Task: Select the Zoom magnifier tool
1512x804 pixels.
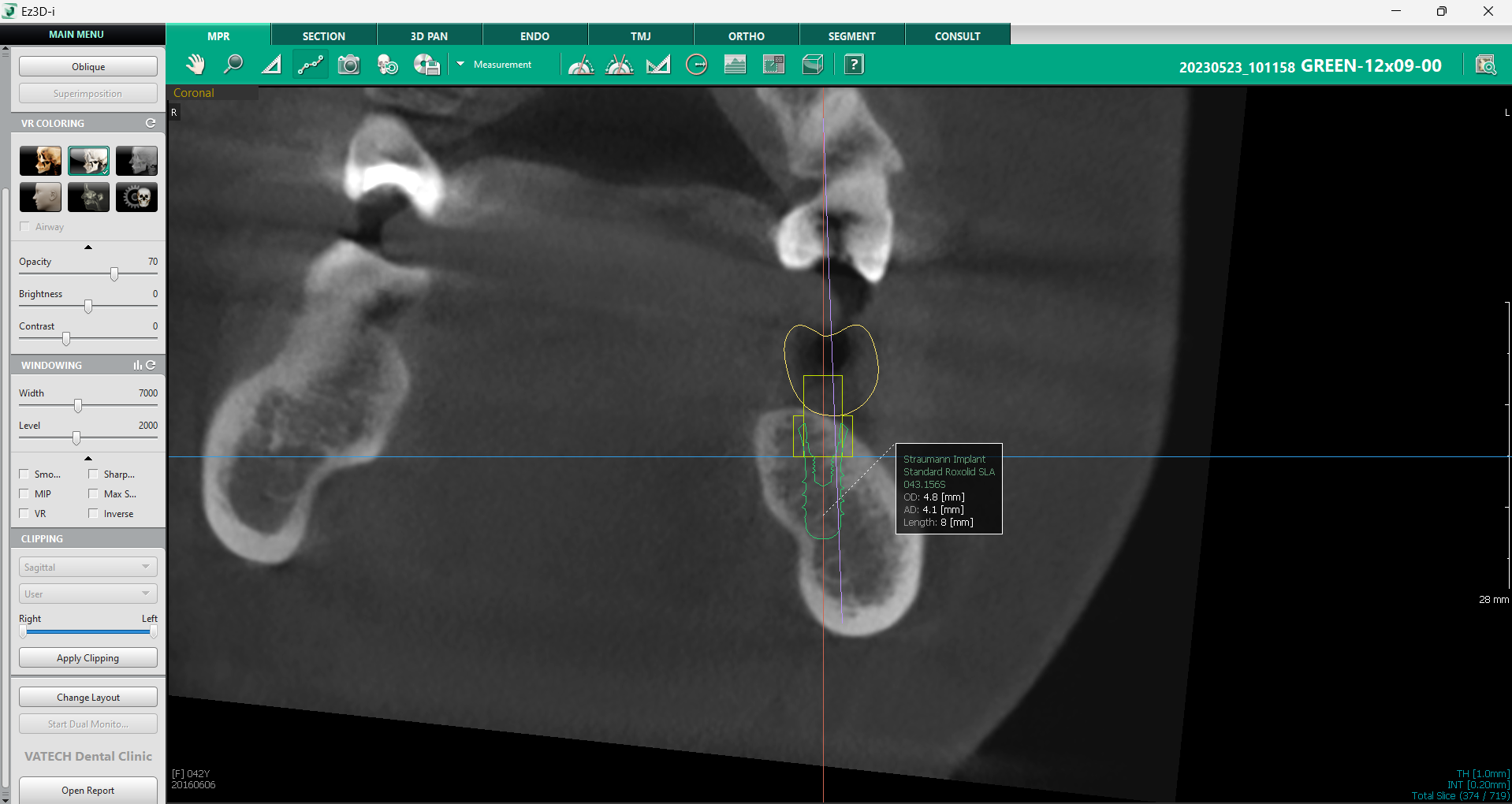Action: coord(233,65)
